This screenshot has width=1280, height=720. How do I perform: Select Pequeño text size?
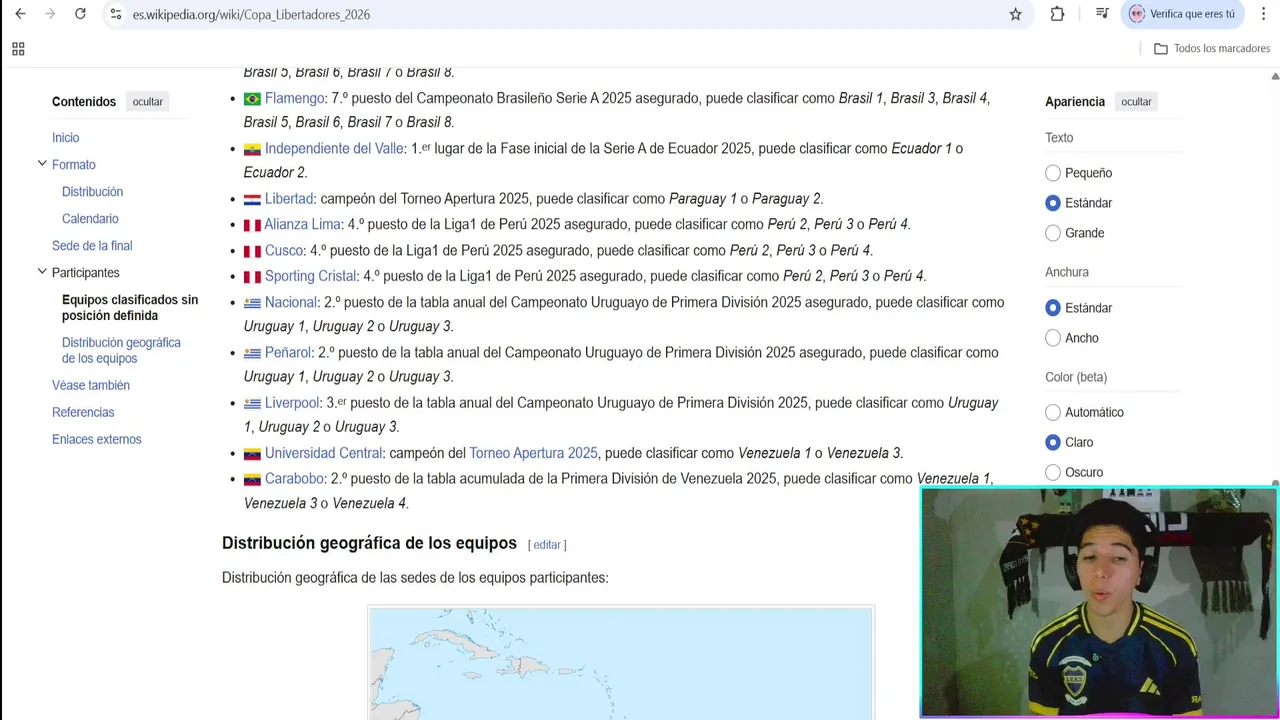[1053, 173]
